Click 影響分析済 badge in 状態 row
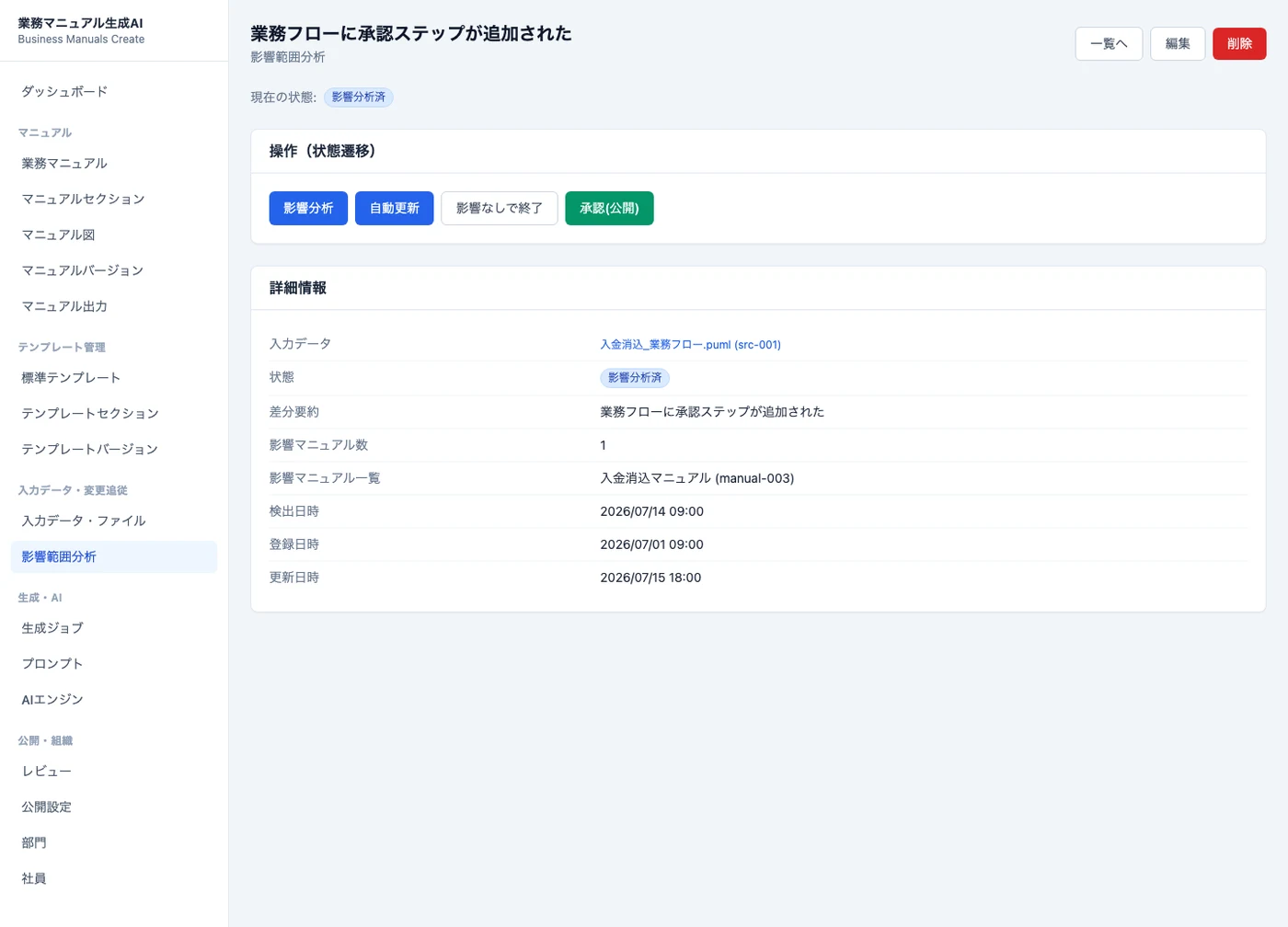Image resolution: width=1288 pixels, height=927 pixels. point(635,378)
